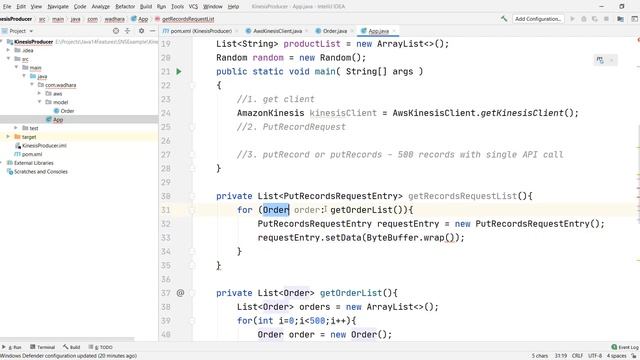The height and width of the screenshot is (360, 640).
Task: Click the @ gutter icon on line 37
Action: (180, 293)
